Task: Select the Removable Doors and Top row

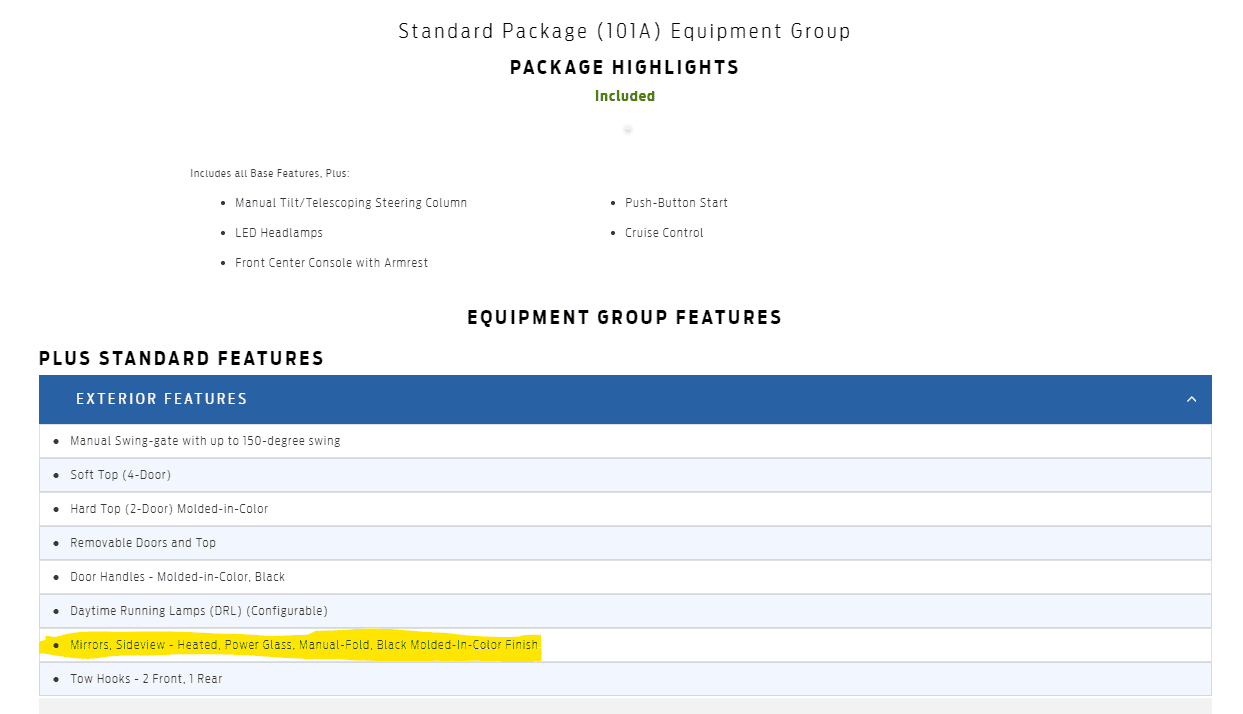Action: point(625,543)
